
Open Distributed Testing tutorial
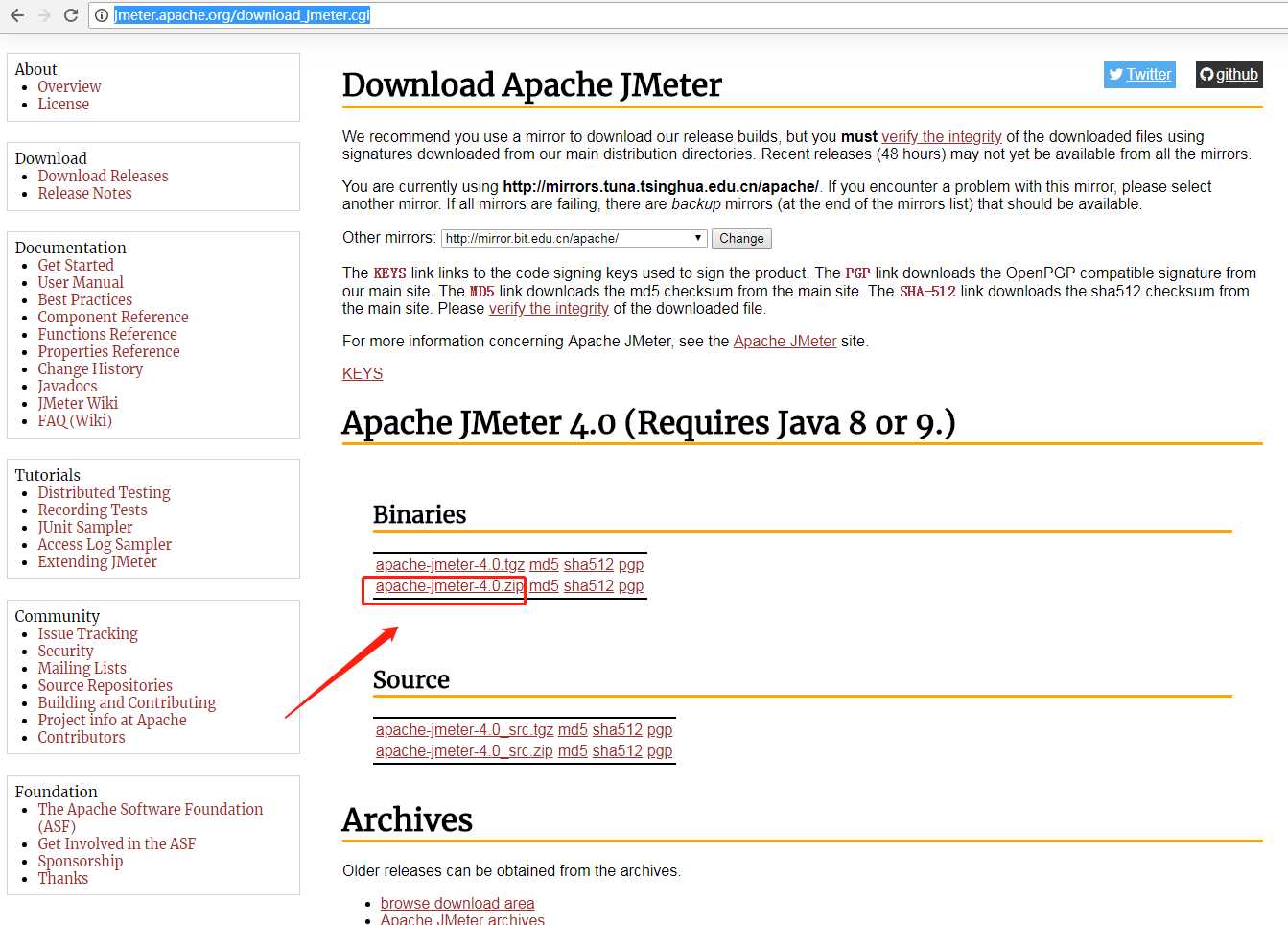pyautogui.click(x=104, y=492)
